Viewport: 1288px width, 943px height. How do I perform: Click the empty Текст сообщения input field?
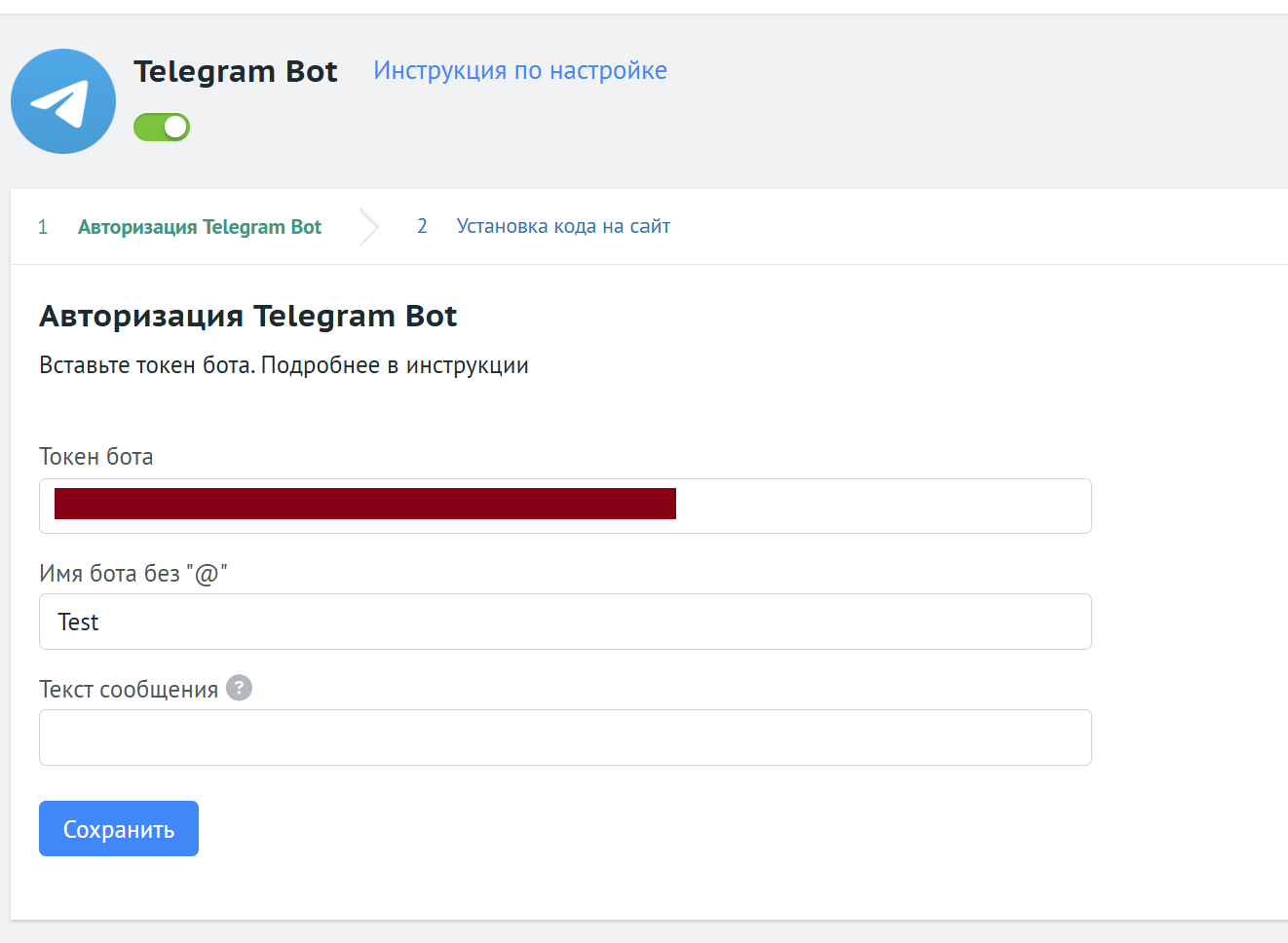coord(565,737)
